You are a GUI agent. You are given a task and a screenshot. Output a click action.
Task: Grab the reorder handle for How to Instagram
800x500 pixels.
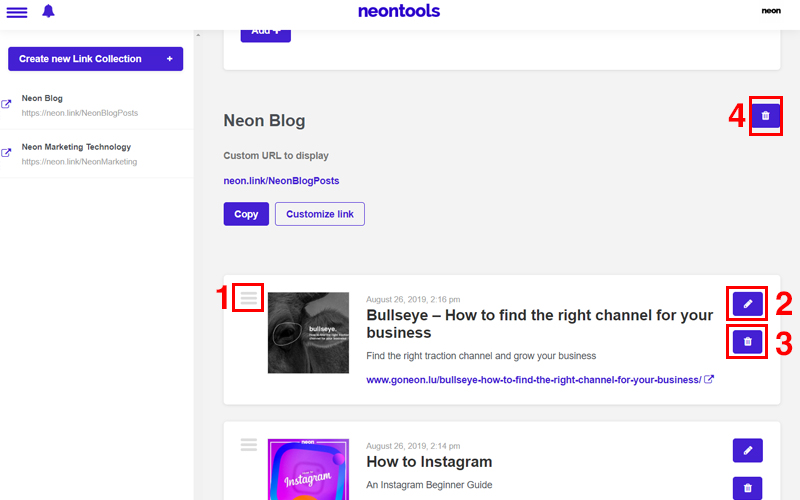point(248,444)
